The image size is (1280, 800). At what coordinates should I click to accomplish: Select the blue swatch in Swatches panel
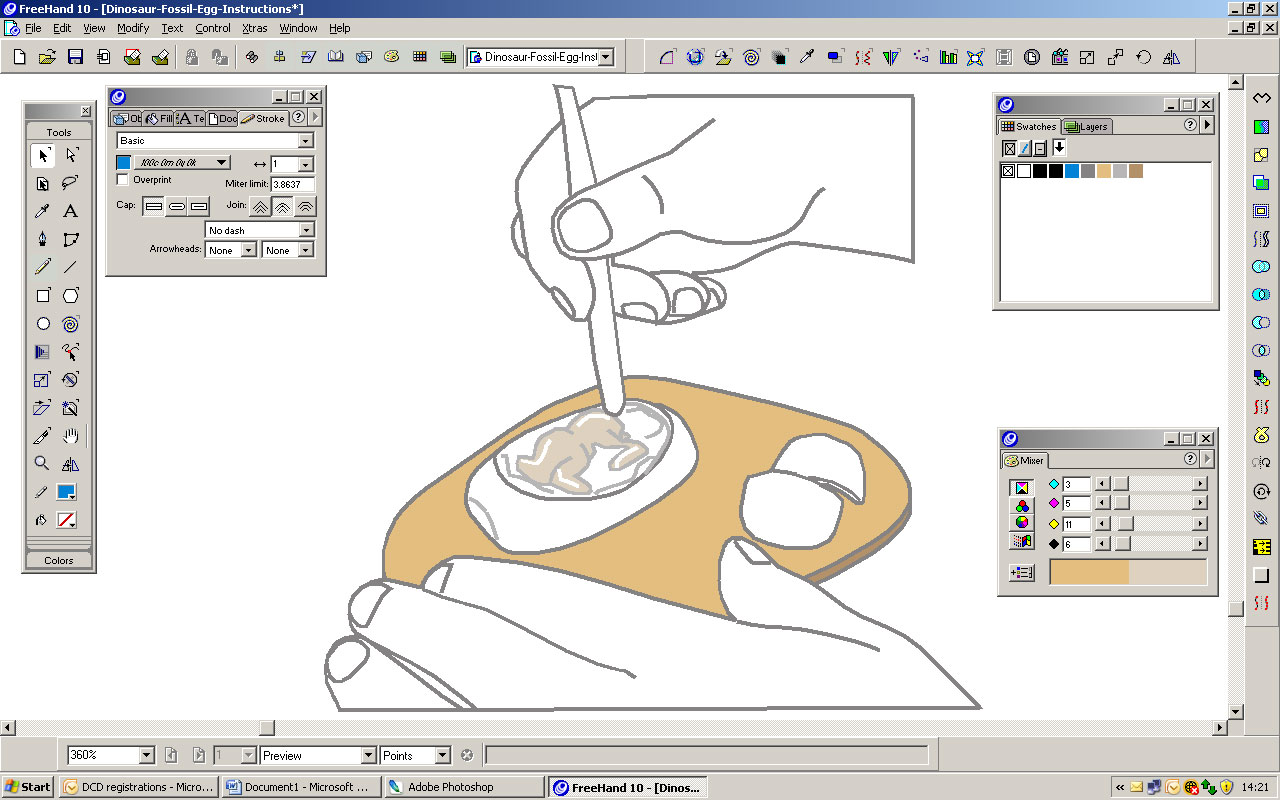point(1072,171)
